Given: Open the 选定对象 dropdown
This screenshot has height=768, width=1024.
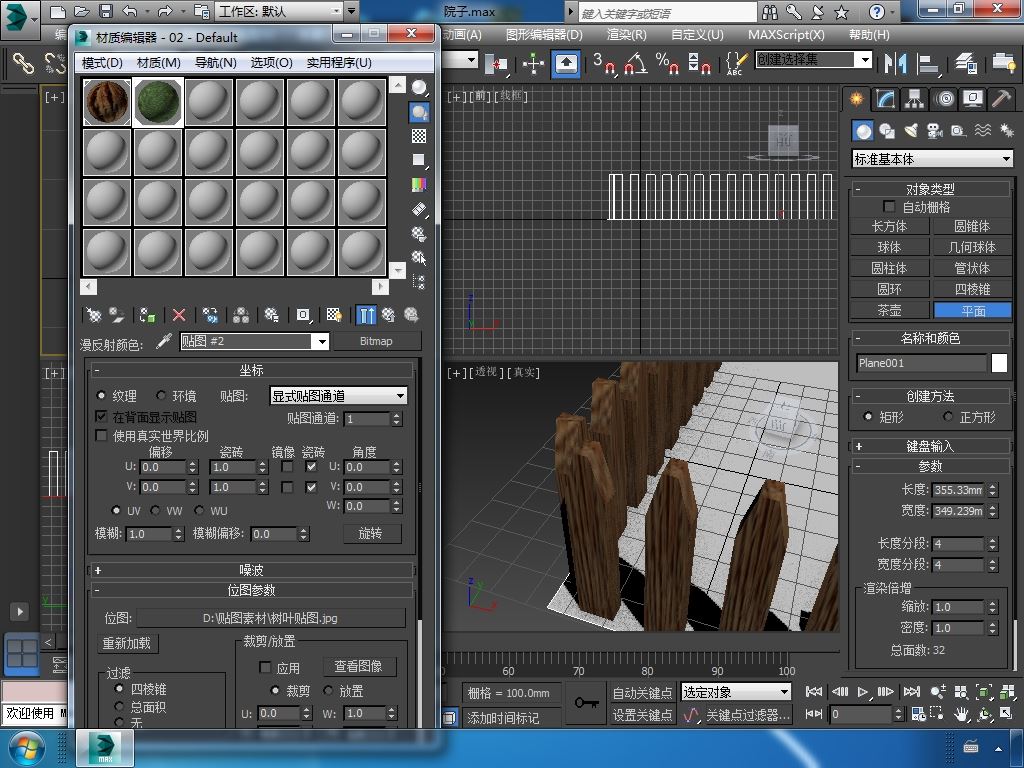Looking at the screenshot, I should click(x=736, y=692).
